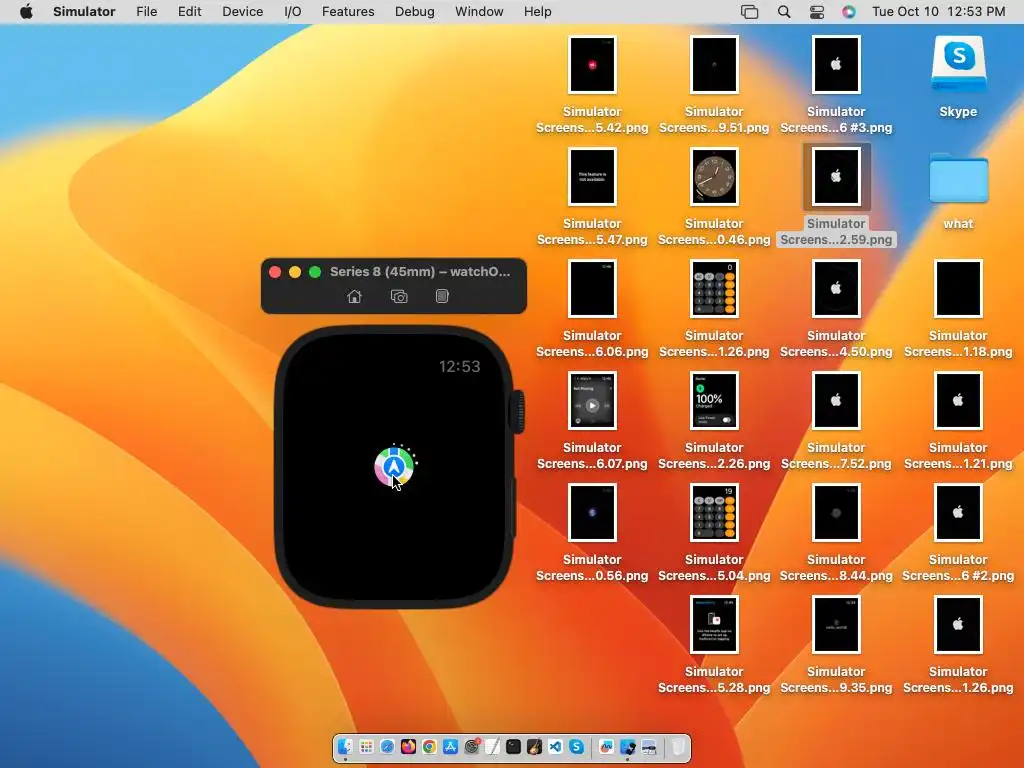Select Simulator Screens...6 #3.png file

pyautogui.click(x=836, y=64)
